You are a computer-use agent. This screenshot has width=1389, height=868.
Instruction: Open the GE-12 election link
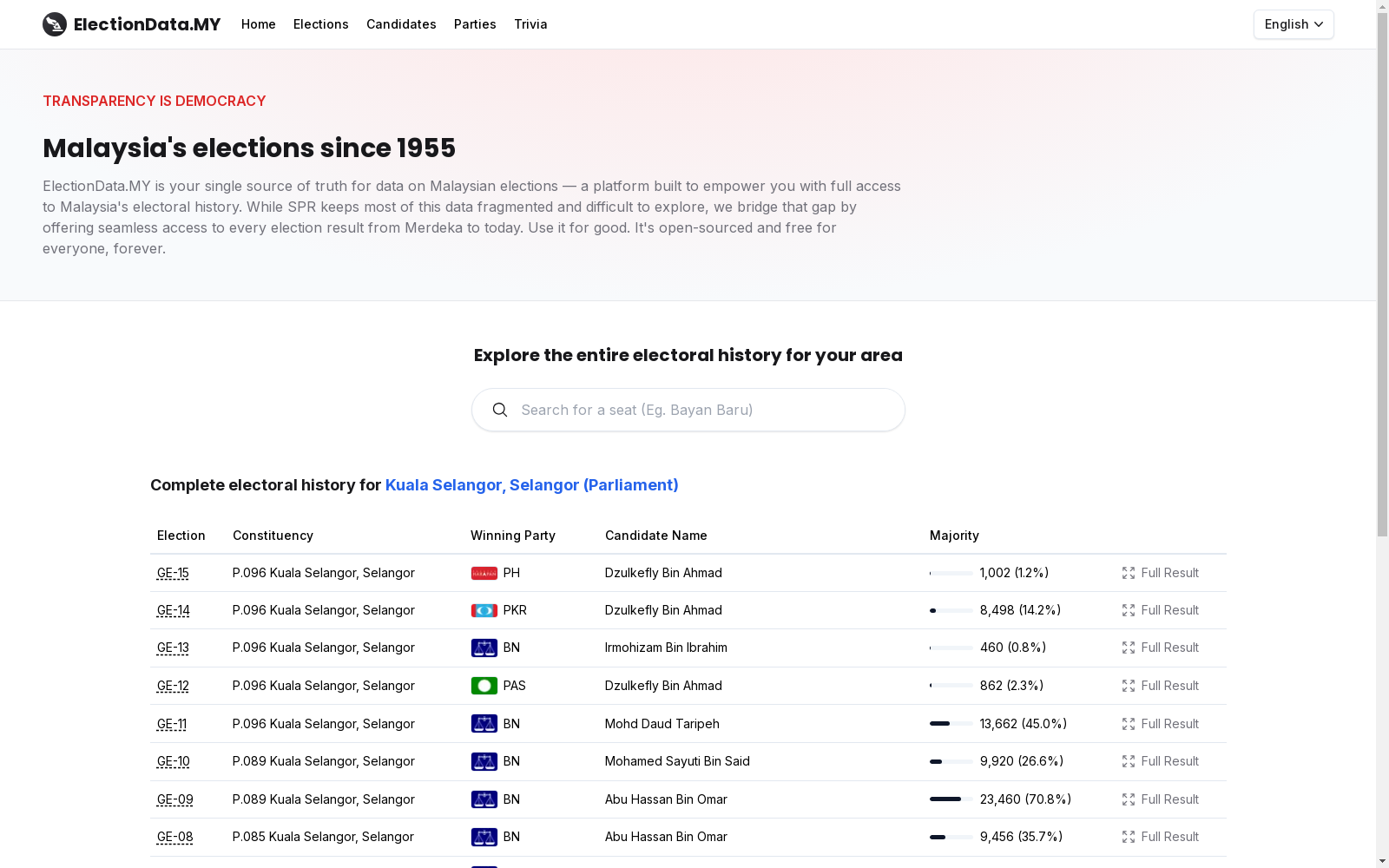tap(173, 686)
